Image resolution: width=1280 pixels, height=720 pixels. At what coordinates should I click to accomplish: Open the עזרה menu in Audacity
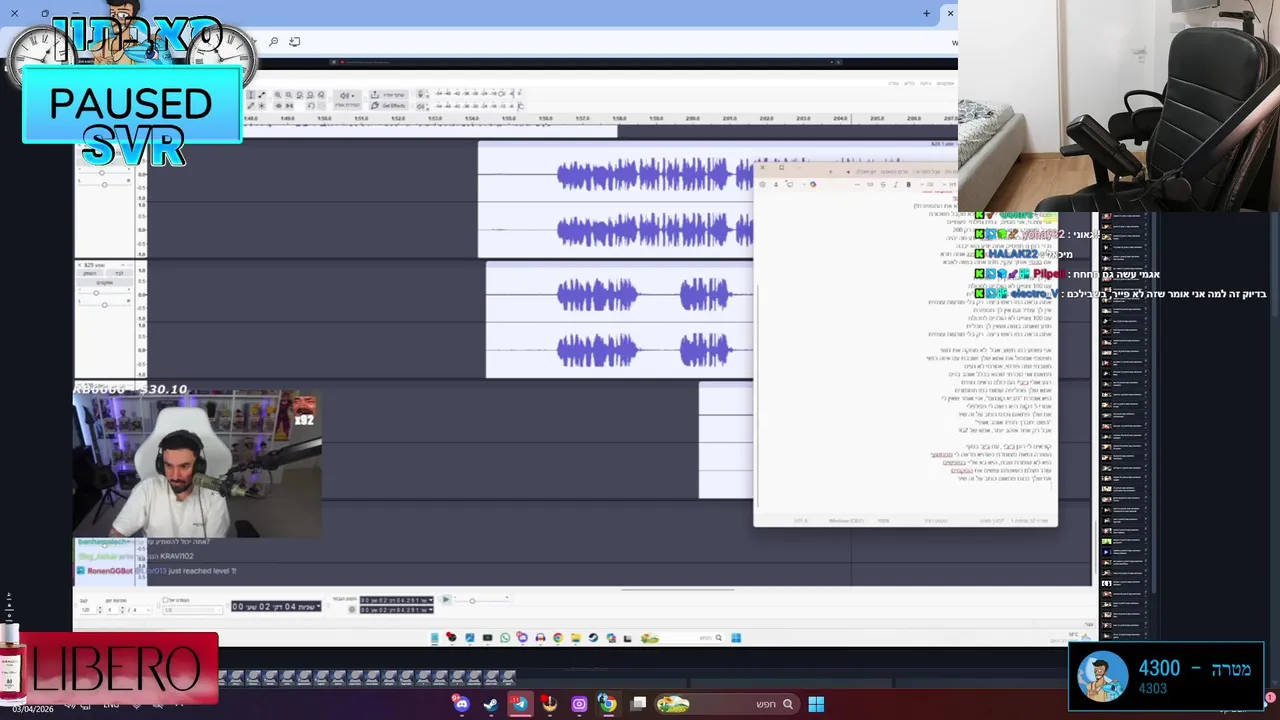[x=894, y=83]
